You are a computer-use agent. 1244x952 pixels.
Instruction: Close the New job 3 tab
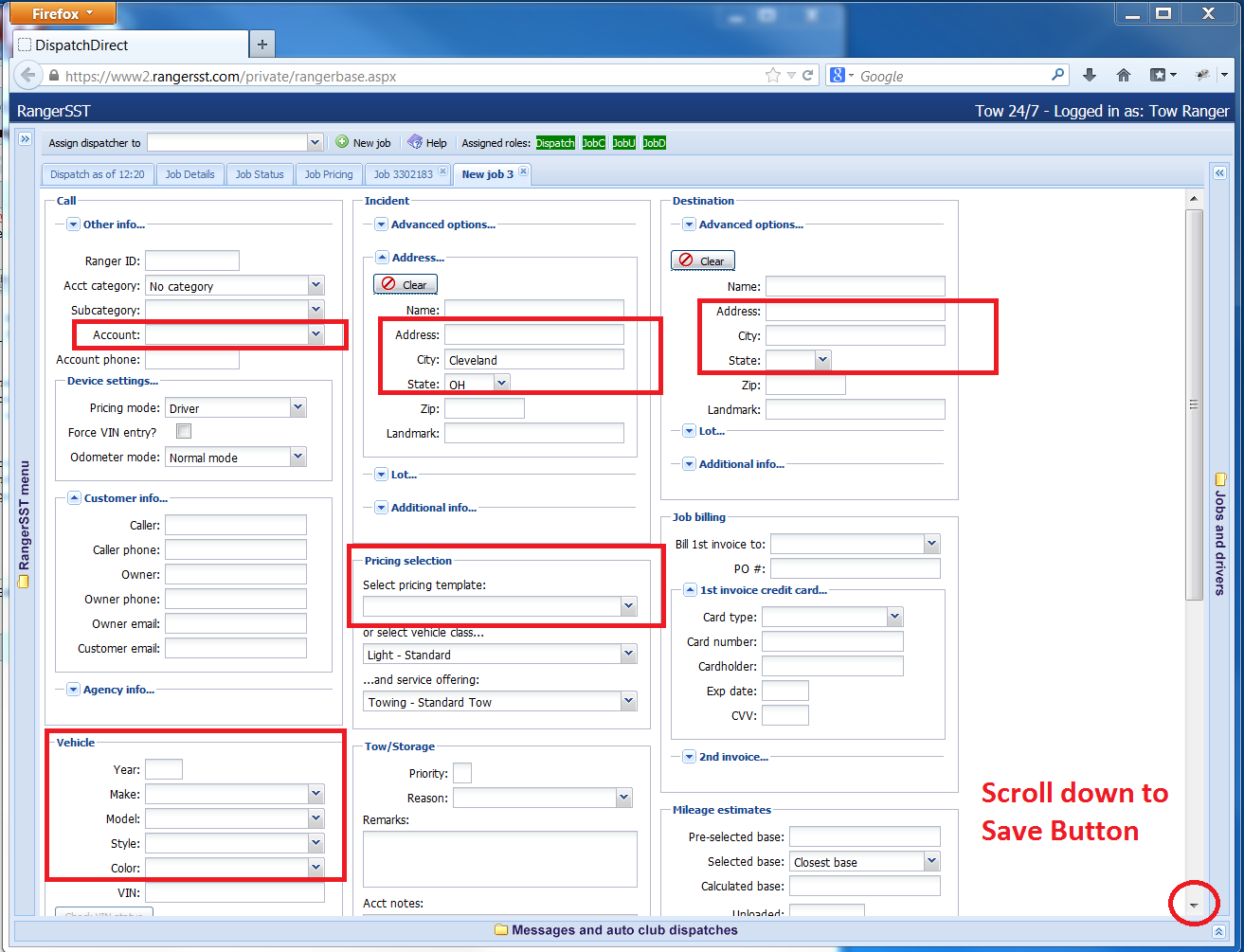pos(523,172)
